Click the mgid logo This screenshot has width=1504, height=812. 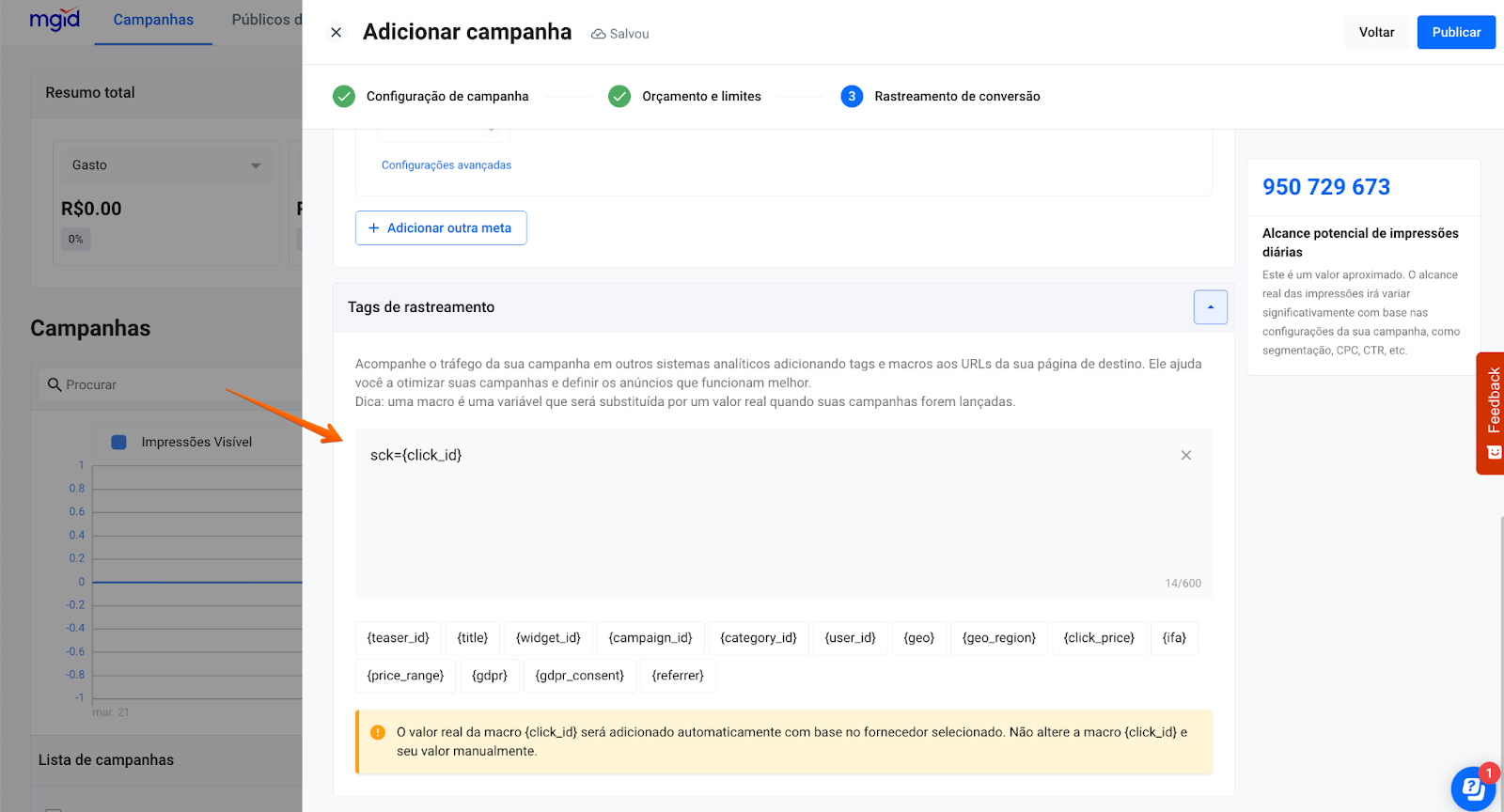point(55,20)
